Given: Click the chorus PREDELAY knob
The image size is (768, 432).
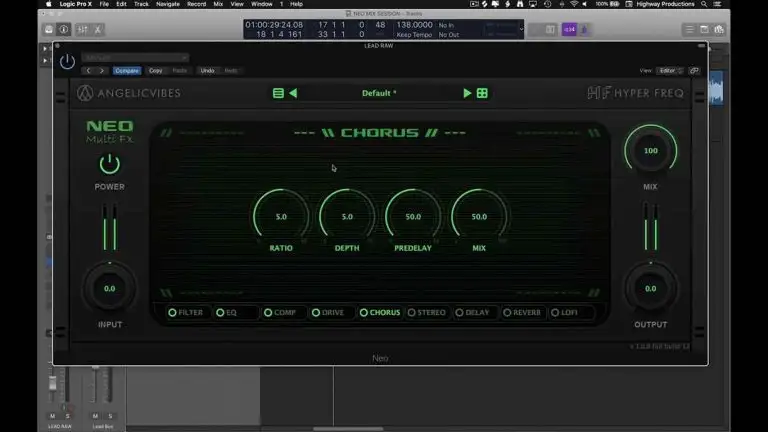Looking at the screenshot, I should click(413, 216).
